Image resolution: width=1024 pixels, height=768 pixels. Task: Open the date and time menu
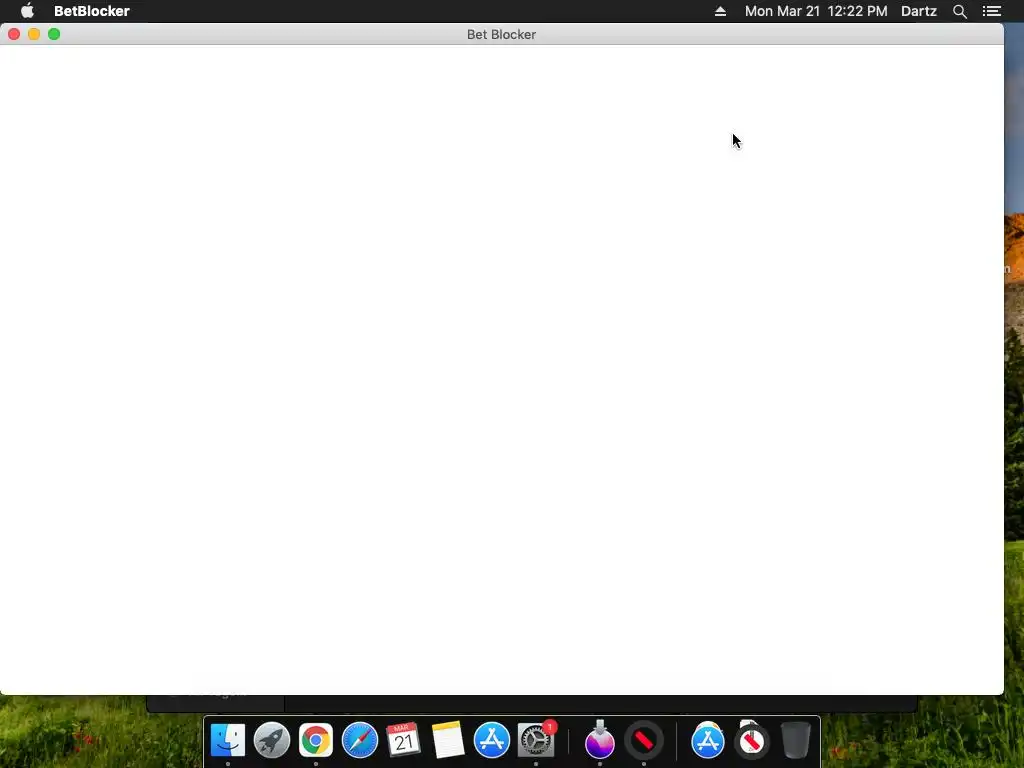pos(816,11)
